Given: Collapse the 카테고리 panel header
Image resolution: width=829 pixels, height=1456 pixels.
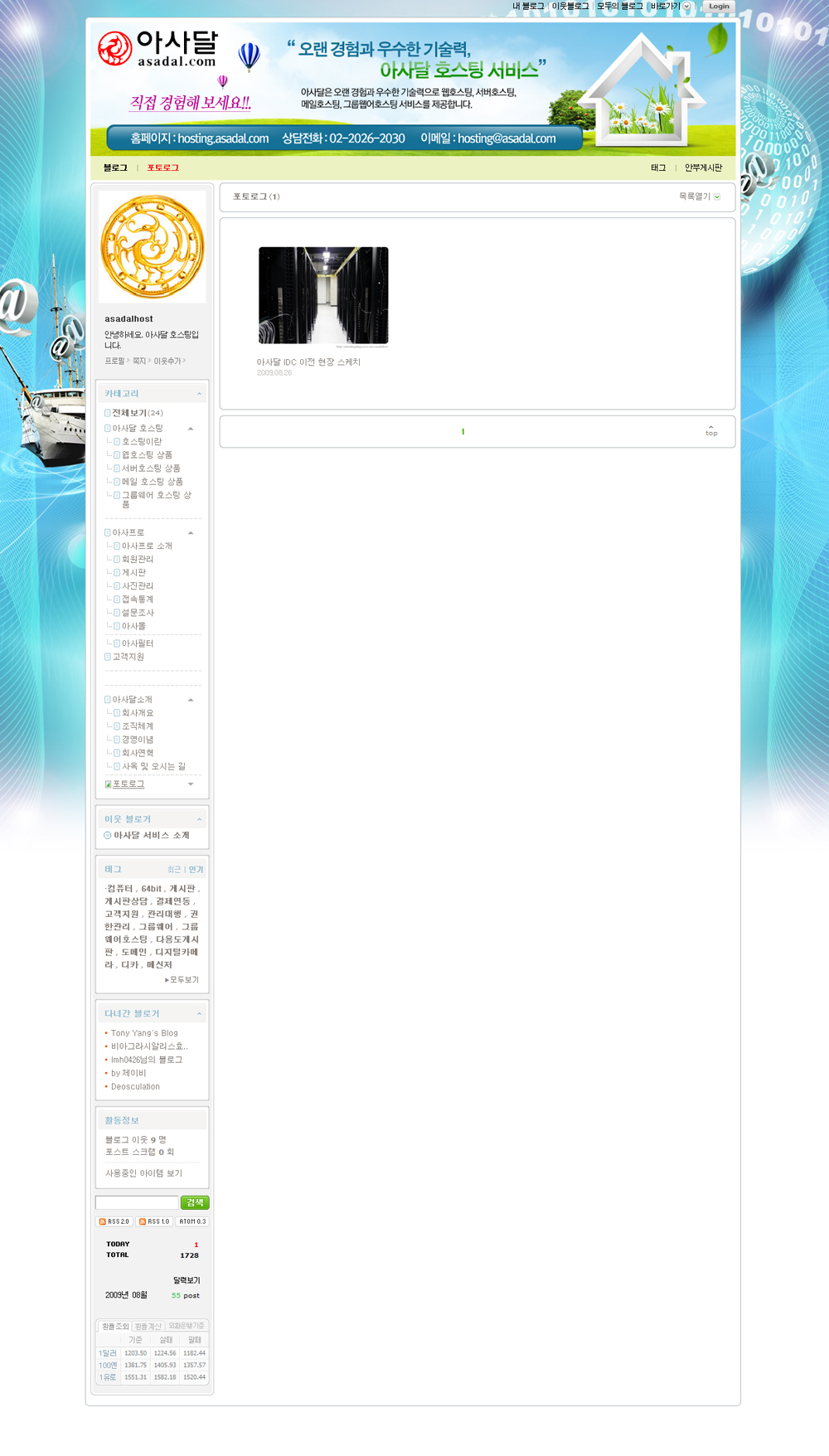Looking at the screenshot, I should (x=199, y=394).
